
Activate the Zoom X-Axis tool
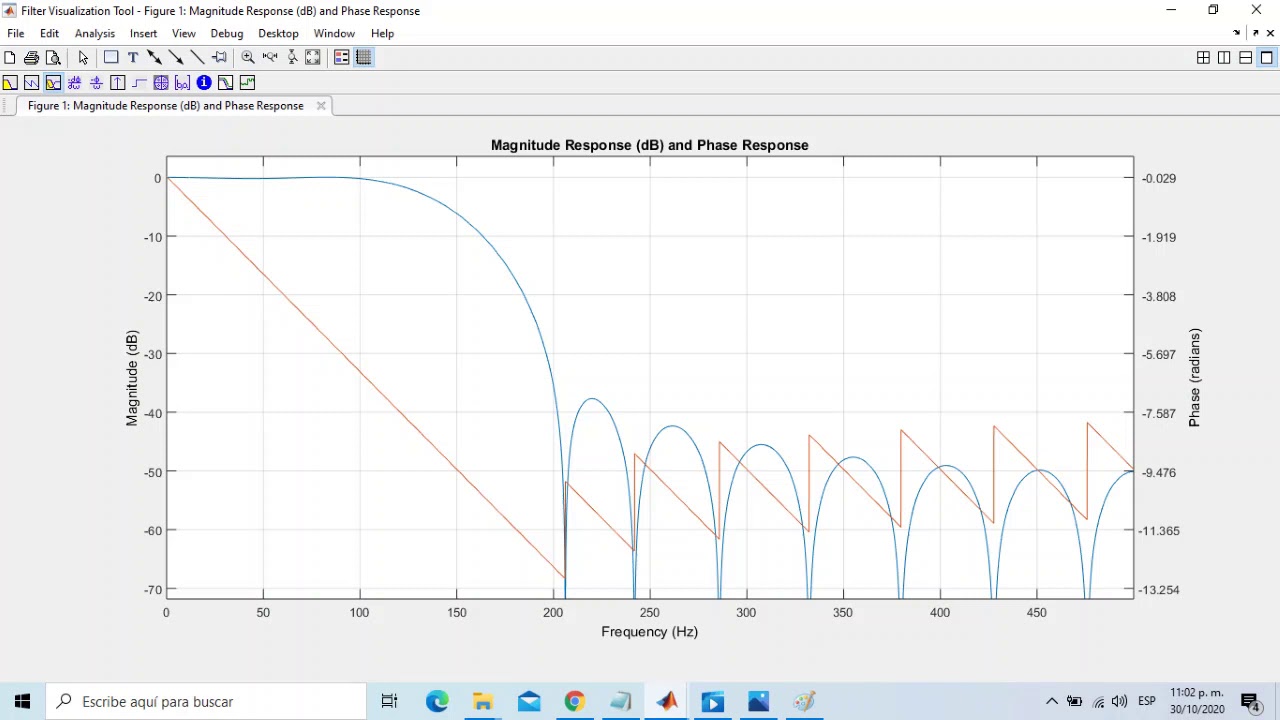pos(270,58)
